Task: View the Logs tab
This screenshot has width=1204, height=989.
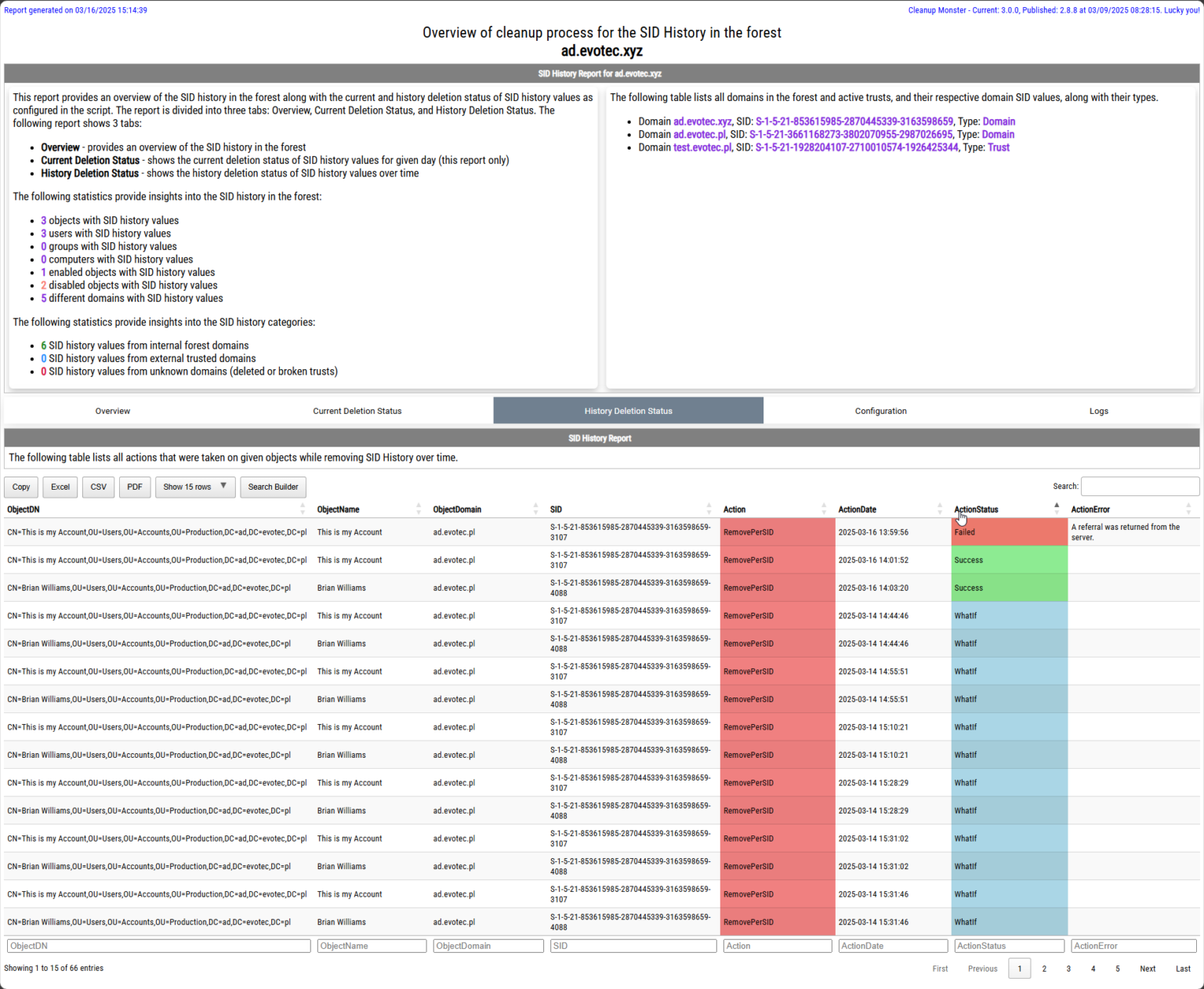Action: click(x=1098, y=410)
